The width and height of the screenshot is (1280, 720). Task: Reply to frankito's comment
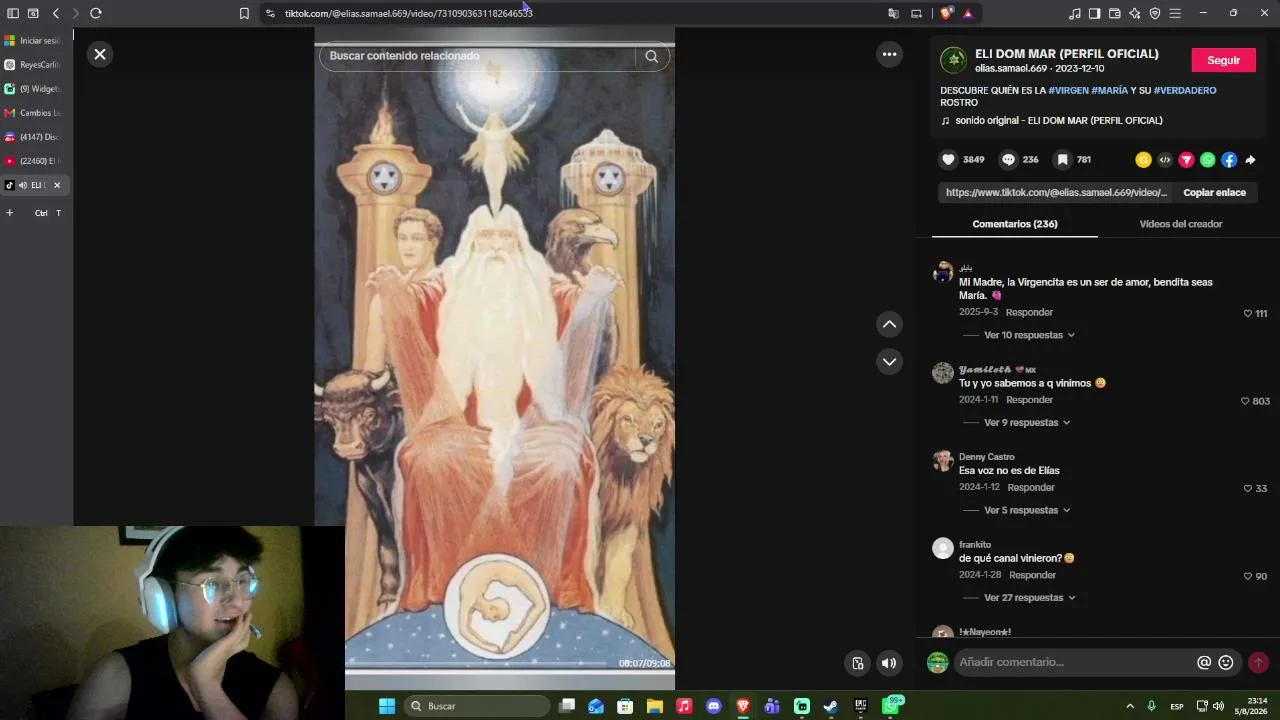point(1033,575)
